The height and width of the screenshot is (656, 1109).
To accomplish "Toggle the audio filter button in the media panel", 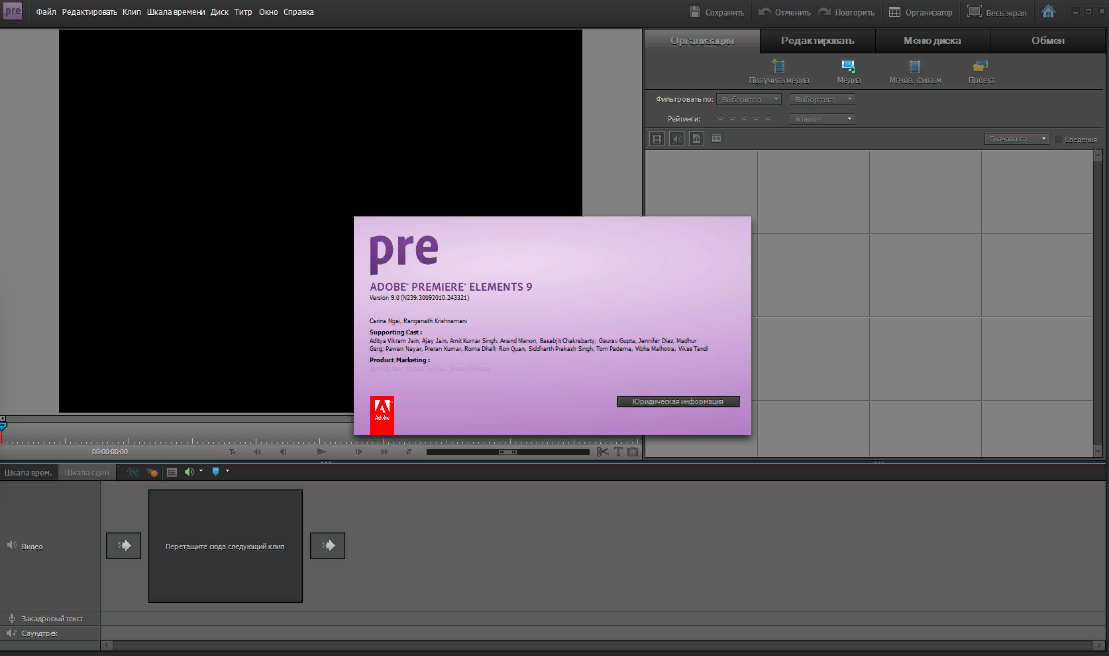I will (x=677, y=139).
